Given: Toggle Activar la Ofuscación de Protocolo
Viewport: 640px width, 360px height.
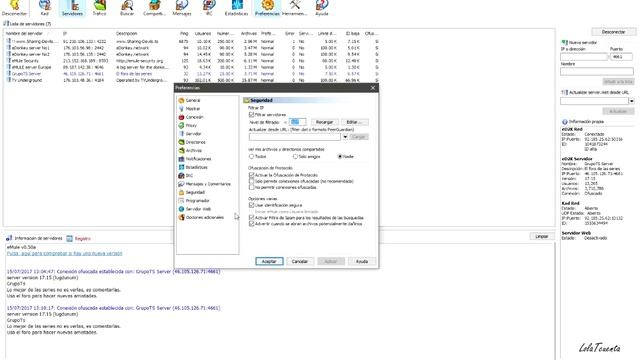Looking at the screenshot, I should [x=251, y=175].
